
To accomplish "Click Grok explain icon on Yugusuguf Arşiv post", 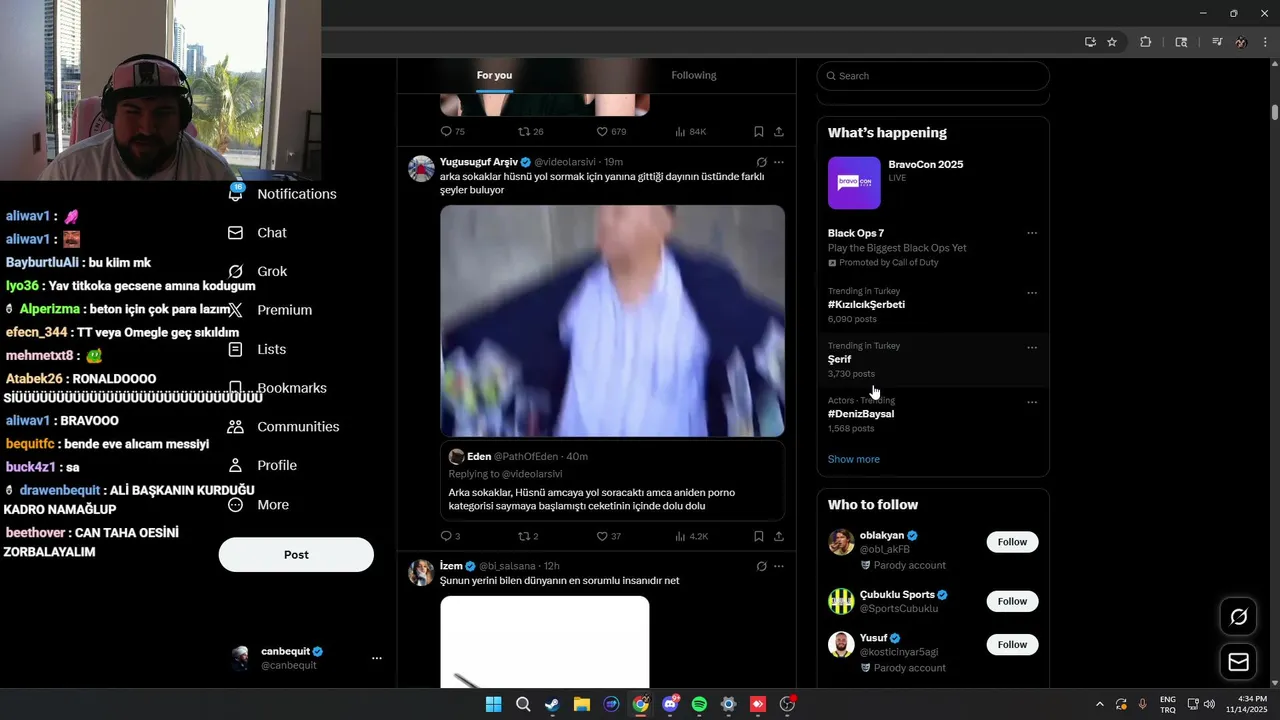I will 761,162.
